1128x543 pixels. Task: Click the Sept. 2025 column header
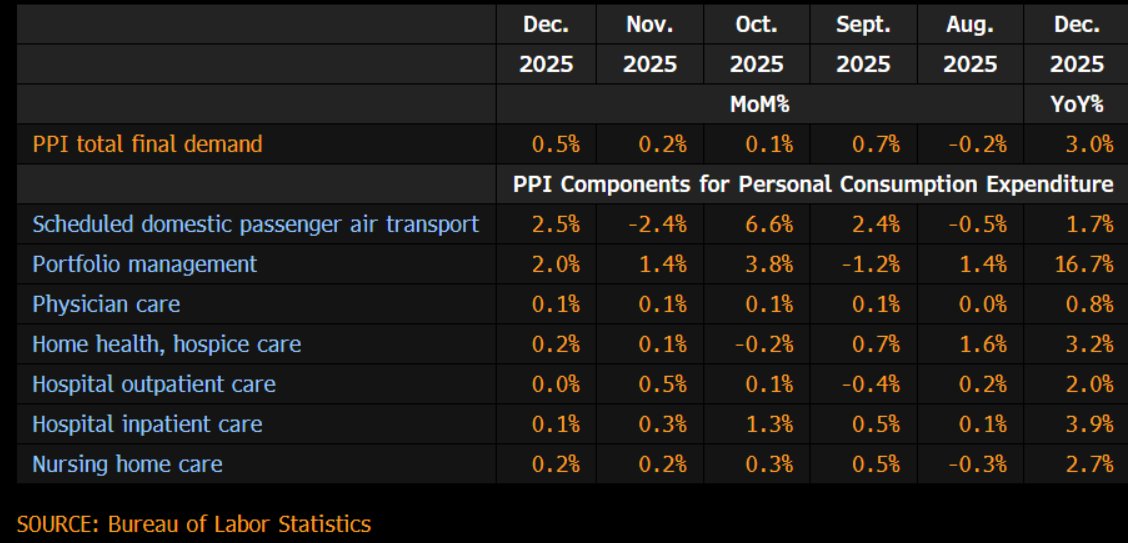click(863, 45)
